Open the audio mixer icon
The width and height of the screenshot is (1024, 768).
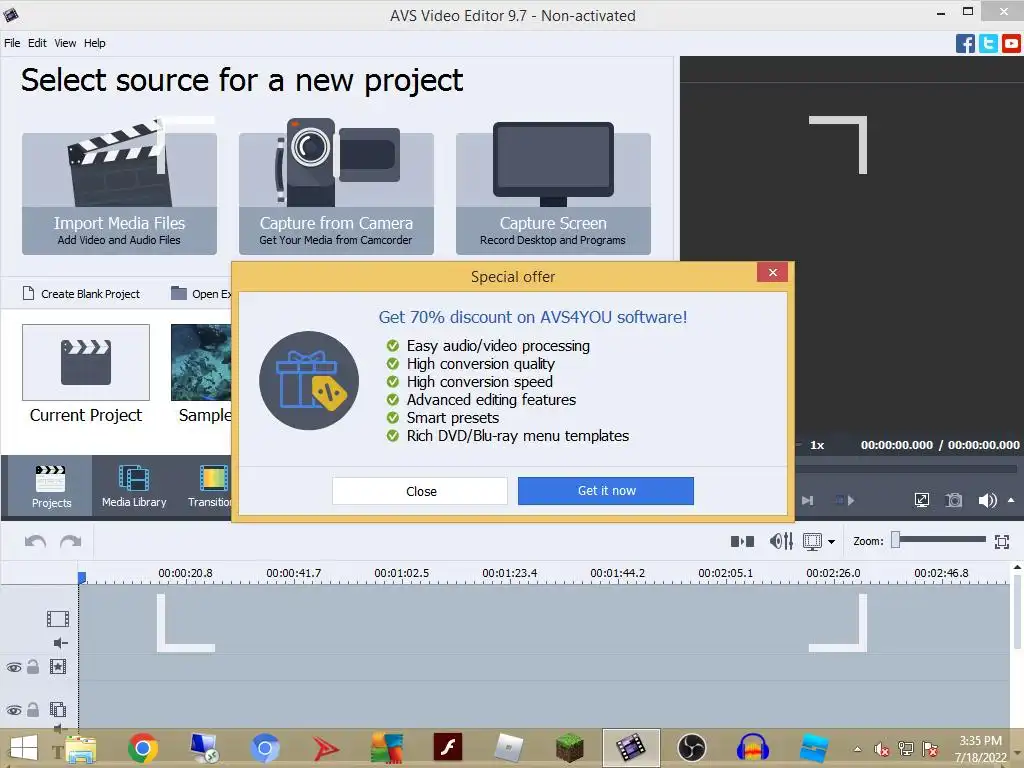(781, 541)
